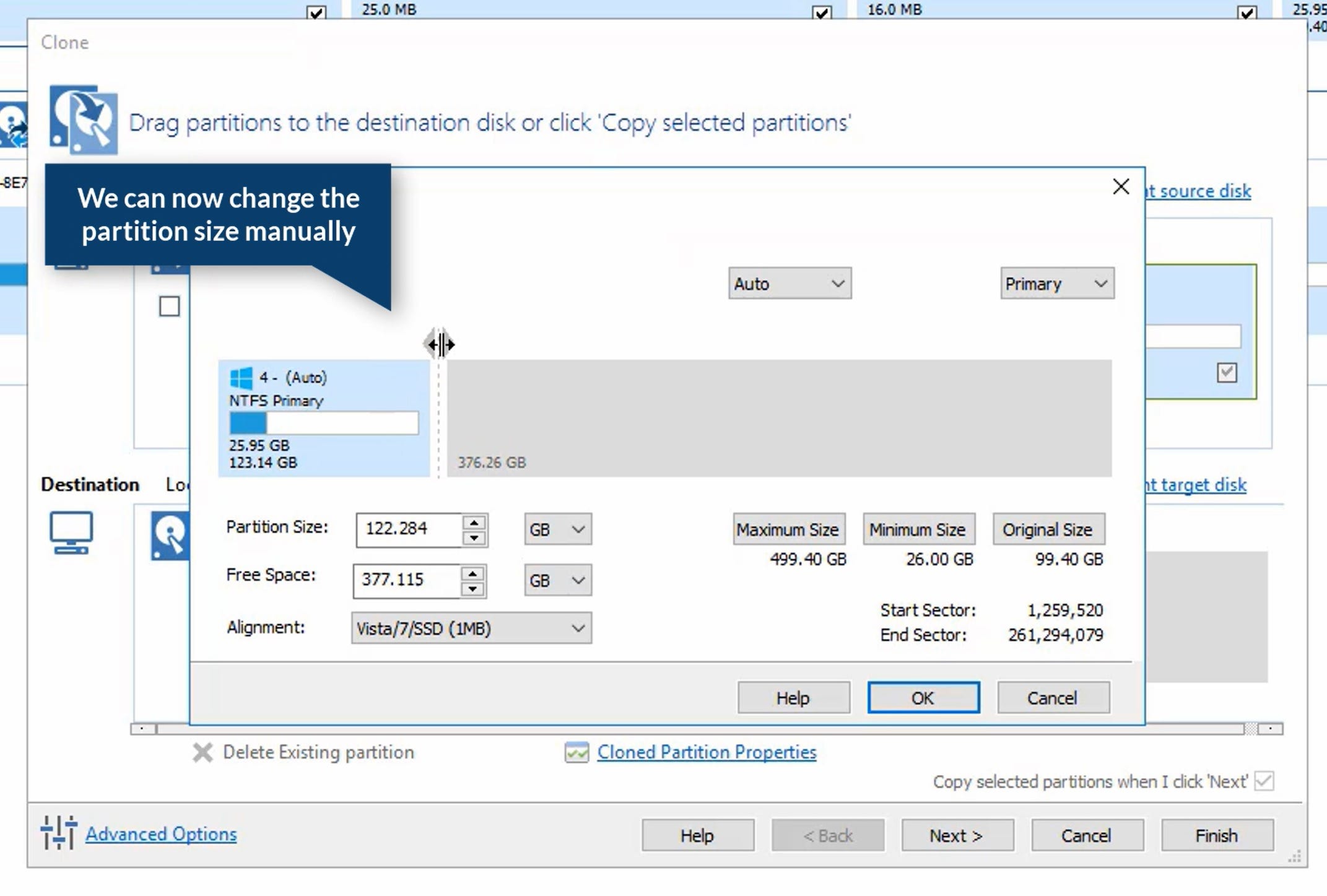Click the partition resize splitter handle
Viewport: 1327px width, 896px height.
[x=439, y=344]
